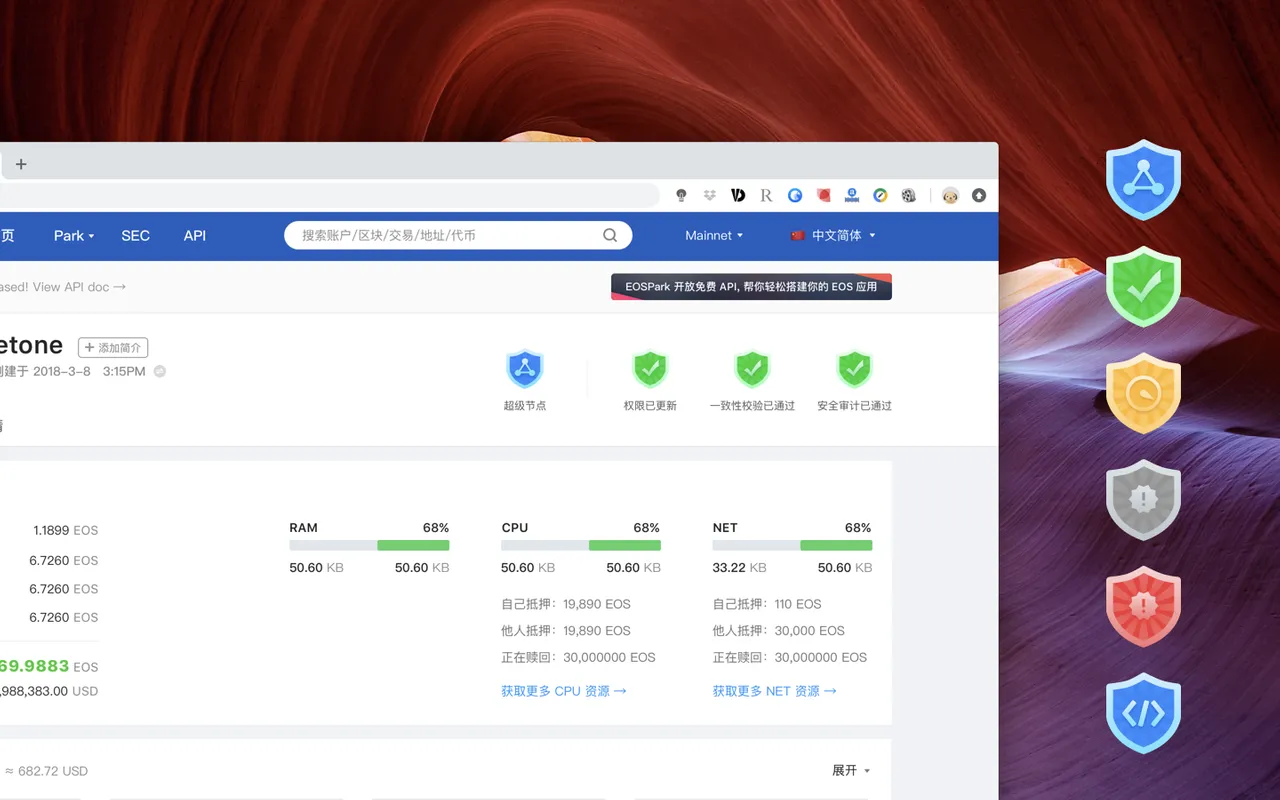Click the multicolor compass extension icon
Viewport: 1280px width, 800px height.
click(880, 196)
